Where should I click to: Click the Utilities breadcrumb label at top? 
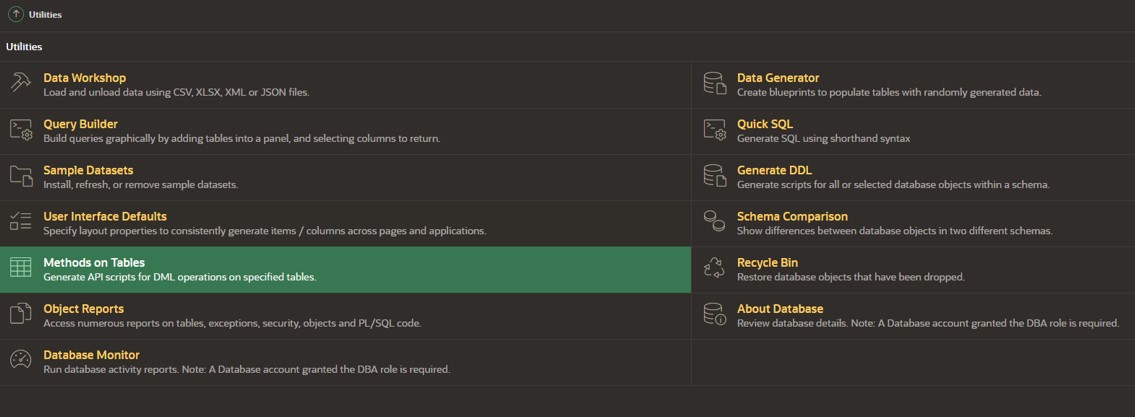pyautogui.click(x=45, y=14)
